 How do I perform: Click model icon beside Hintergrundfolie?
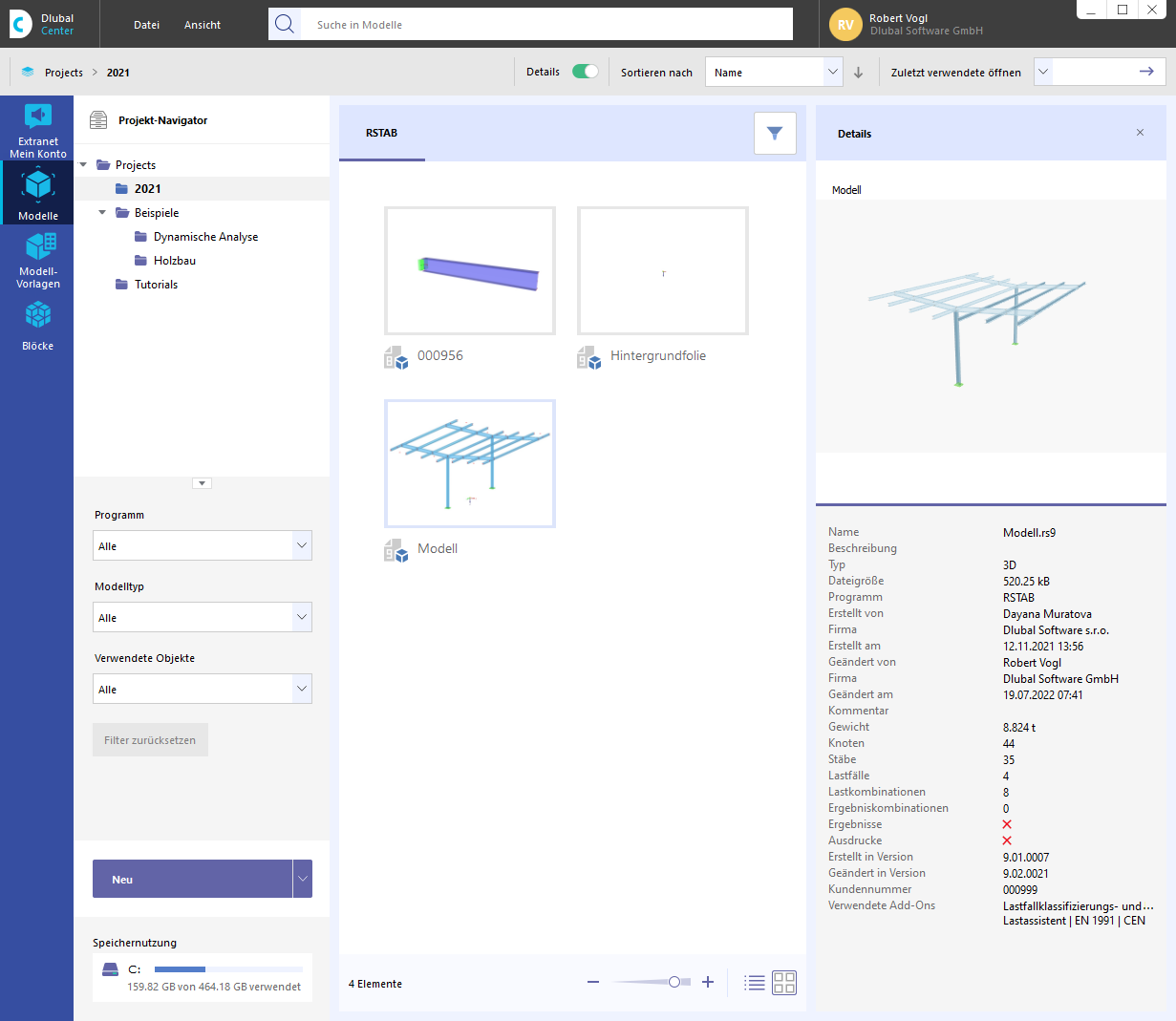click(589, 357)
